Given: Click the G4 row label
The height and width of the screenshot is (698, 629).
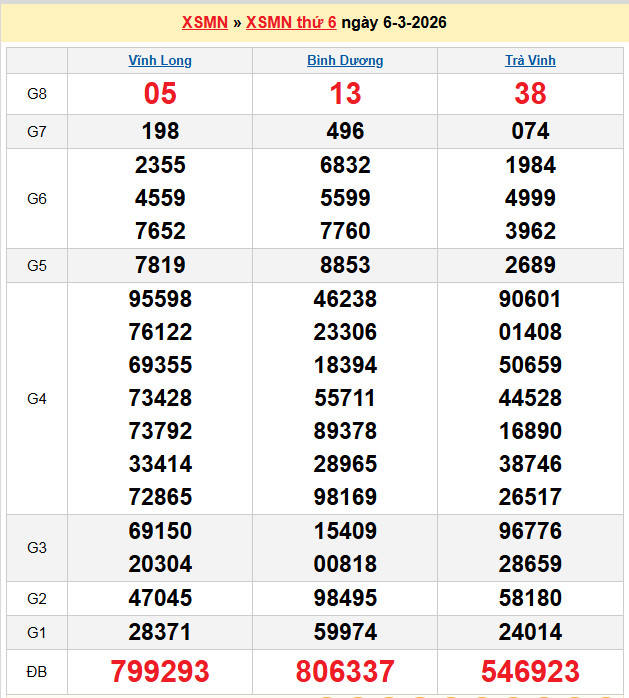Looking at the screenshot, I should click(x=37, y=398).
